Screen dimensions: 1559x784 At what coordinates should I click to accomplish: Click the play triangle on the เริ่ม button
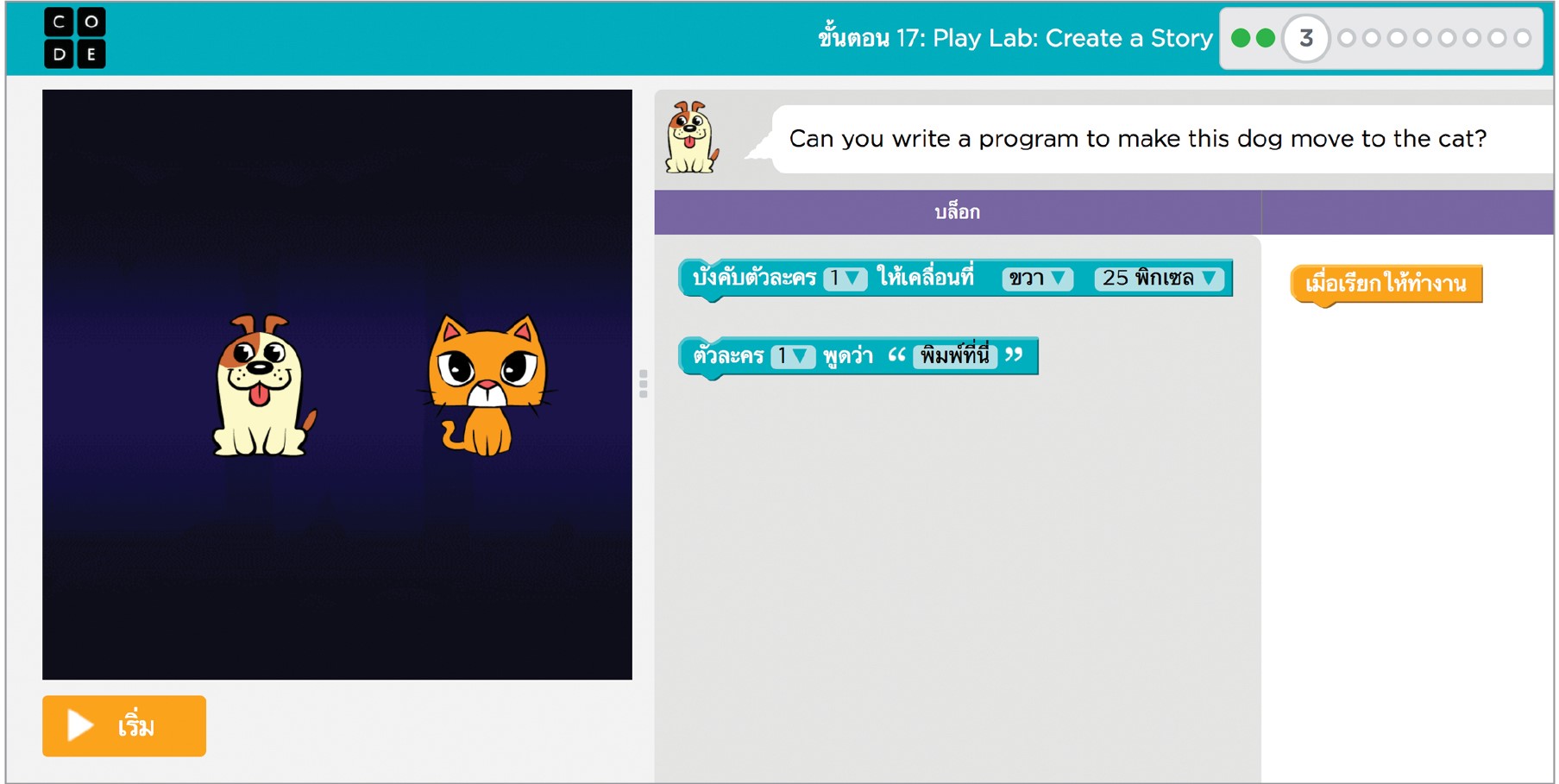79,725
